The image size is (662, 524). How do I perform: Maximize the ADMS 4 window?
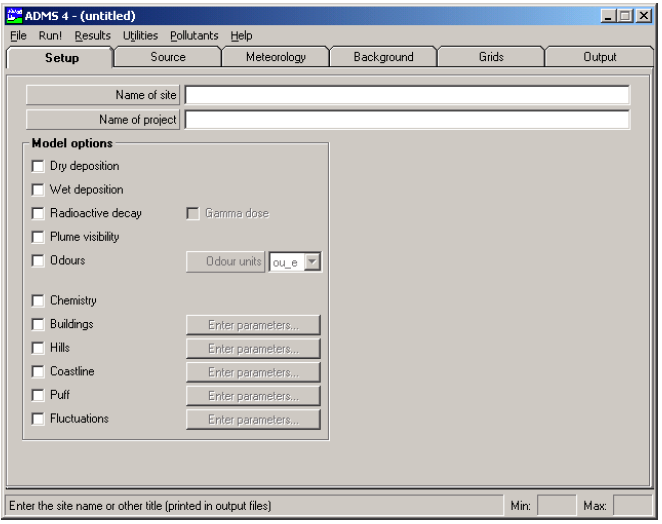click(x=625, y=16)
